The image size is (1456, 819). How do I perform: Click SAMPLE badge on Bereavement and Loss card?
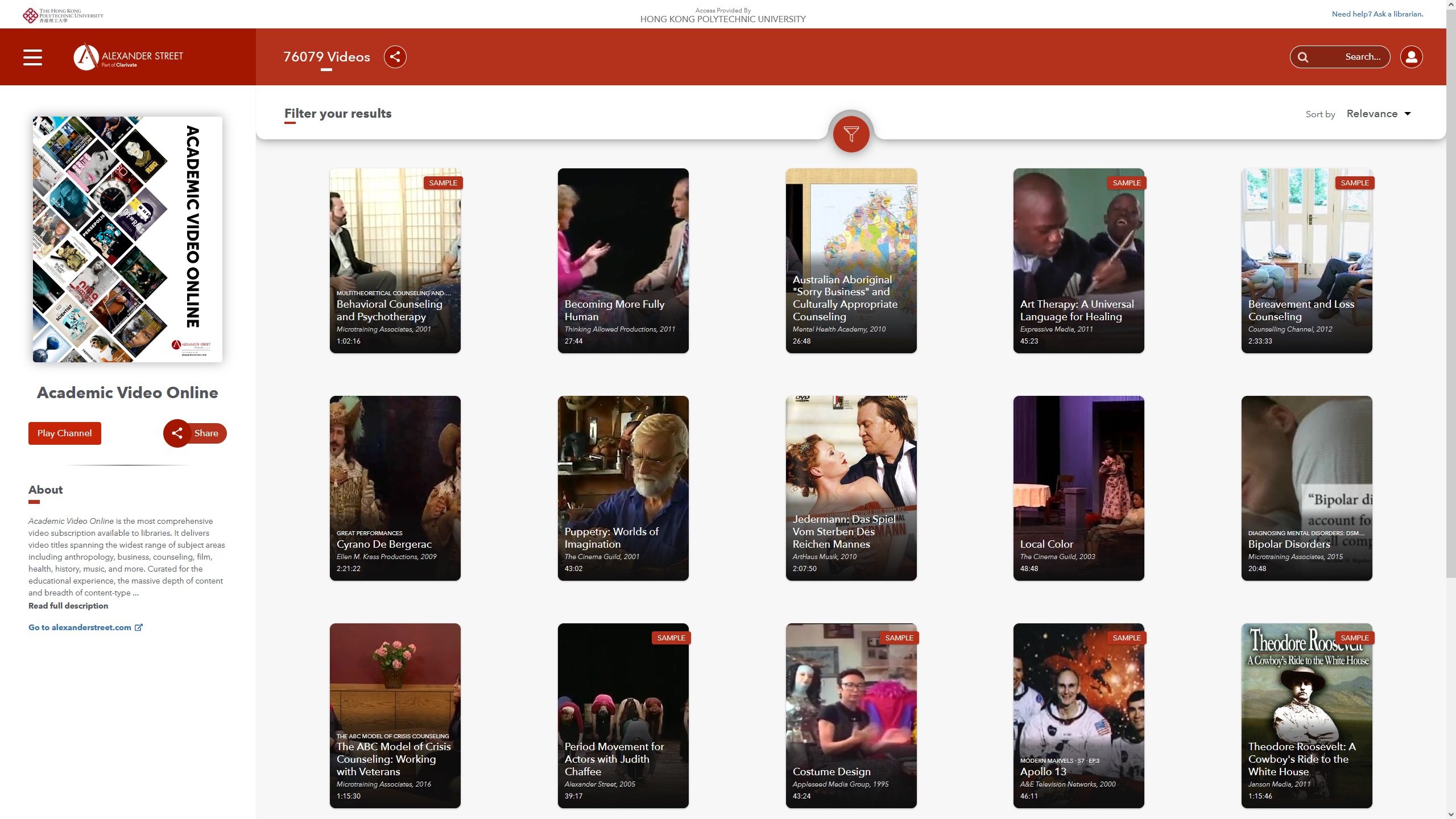(1355, 183)
